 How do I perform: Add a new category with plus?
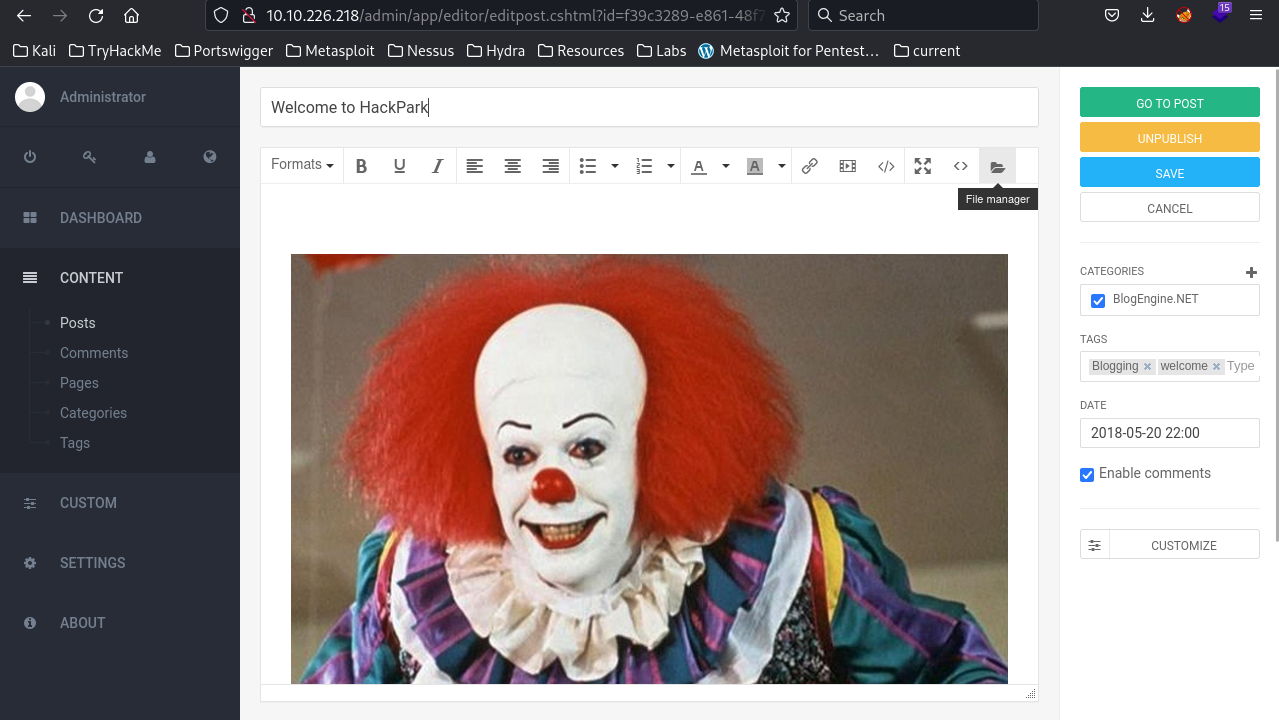click(1251, 272)
